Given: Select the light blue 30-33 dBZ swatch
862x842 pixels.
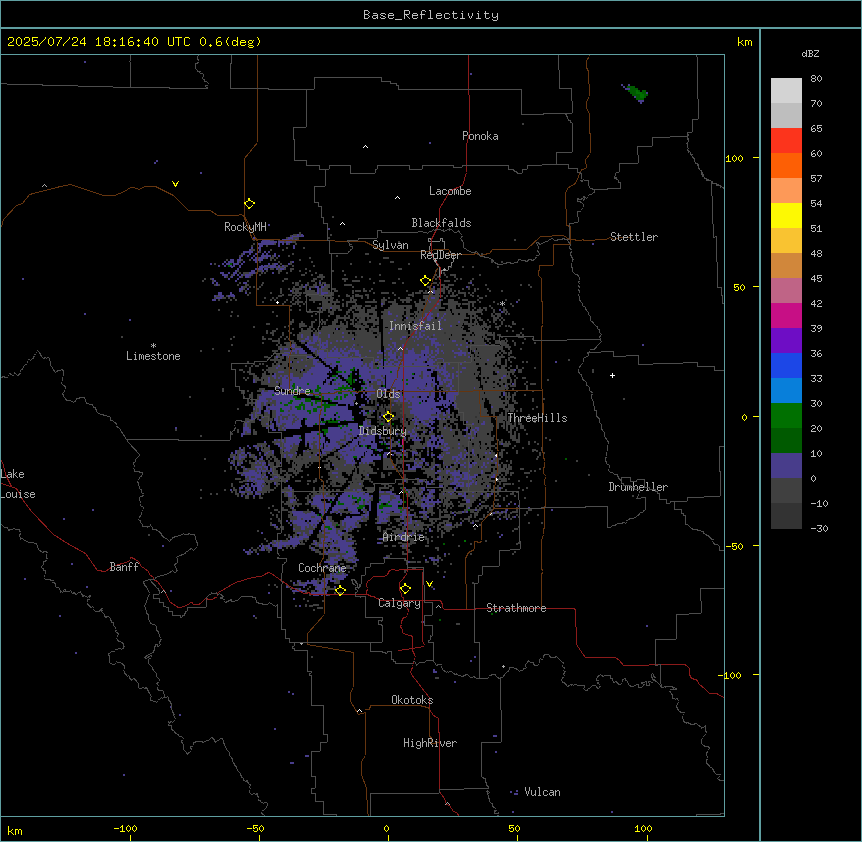Looking at the screenshot, I should (x=786, y=391).
